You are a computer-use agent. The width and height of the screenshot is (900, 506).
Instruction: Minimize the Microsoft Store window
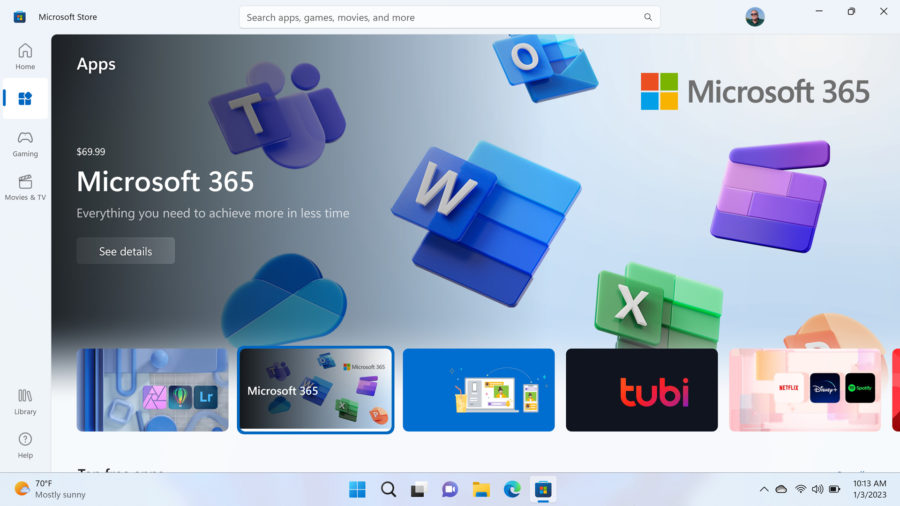(819, 11)
